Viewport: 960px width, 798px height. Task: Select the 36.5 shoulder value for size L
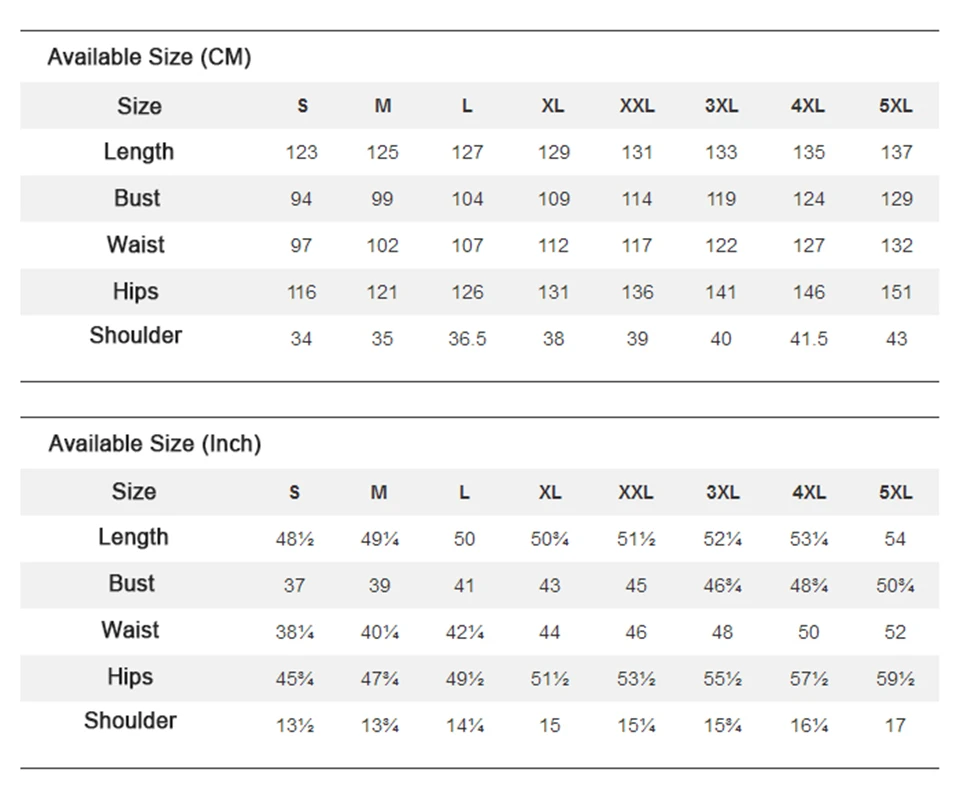(467, 339)
